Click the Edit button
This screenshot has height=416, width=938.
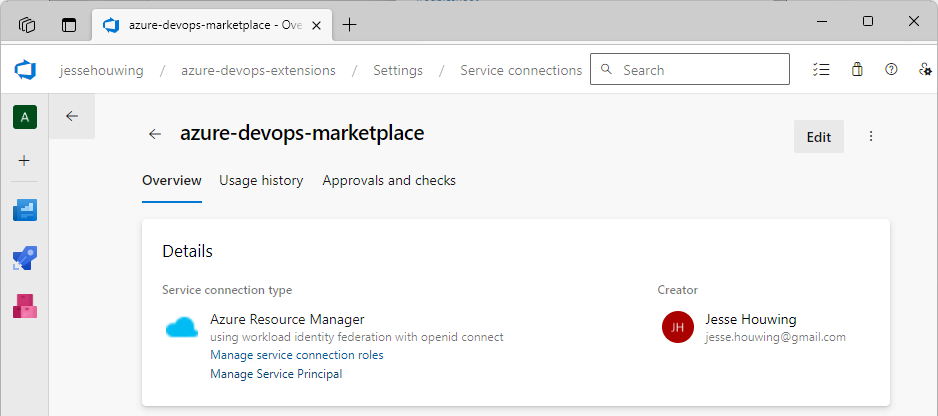click(x=819, y=136)
